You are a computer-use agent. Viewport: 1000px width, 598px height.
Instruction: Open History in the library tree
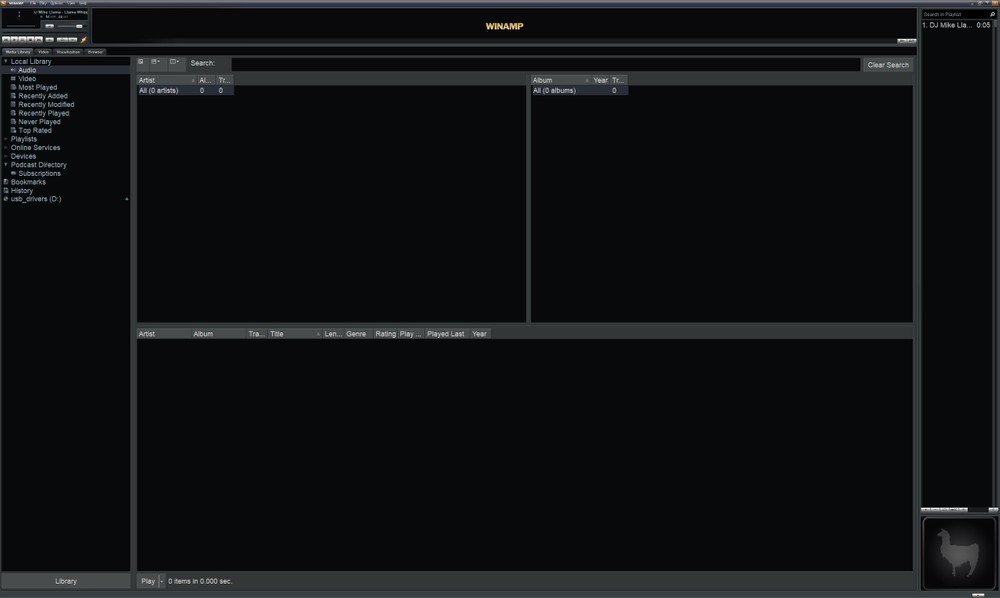point(22,191)
